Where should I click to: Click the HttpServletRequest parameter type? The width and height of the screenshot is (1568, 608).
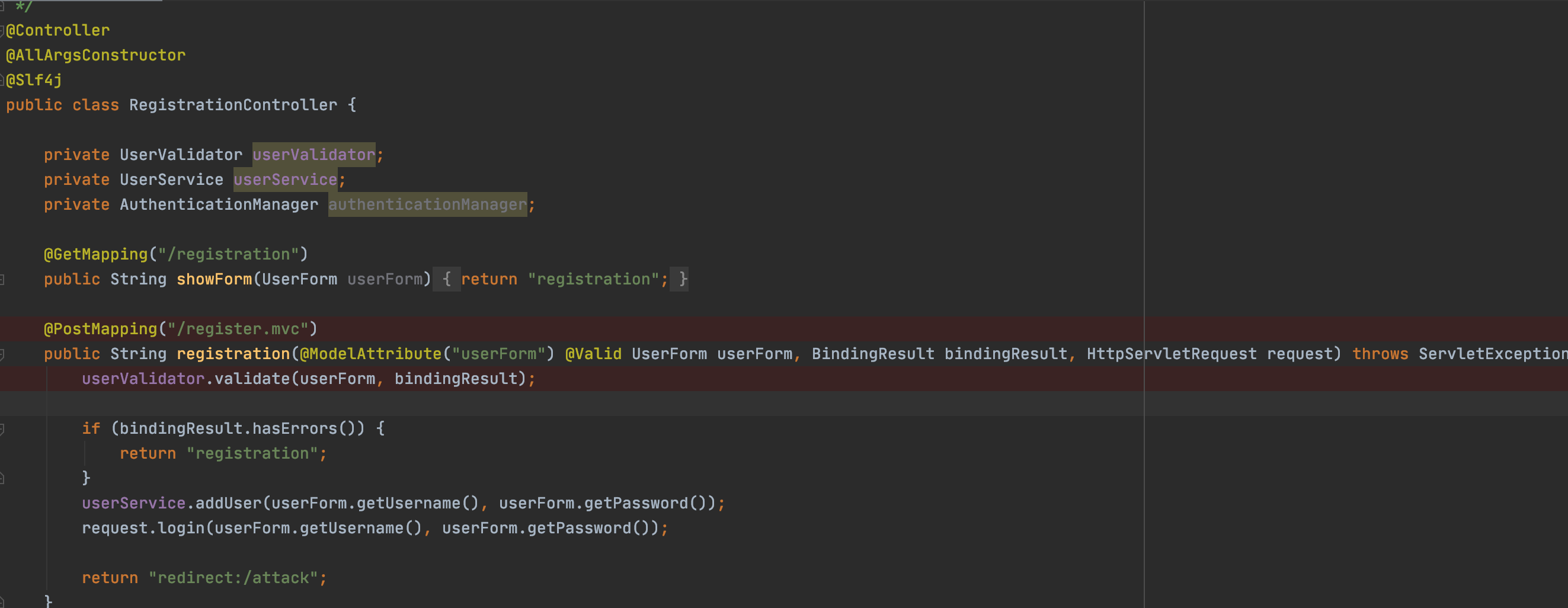[x=1171, y=354]
